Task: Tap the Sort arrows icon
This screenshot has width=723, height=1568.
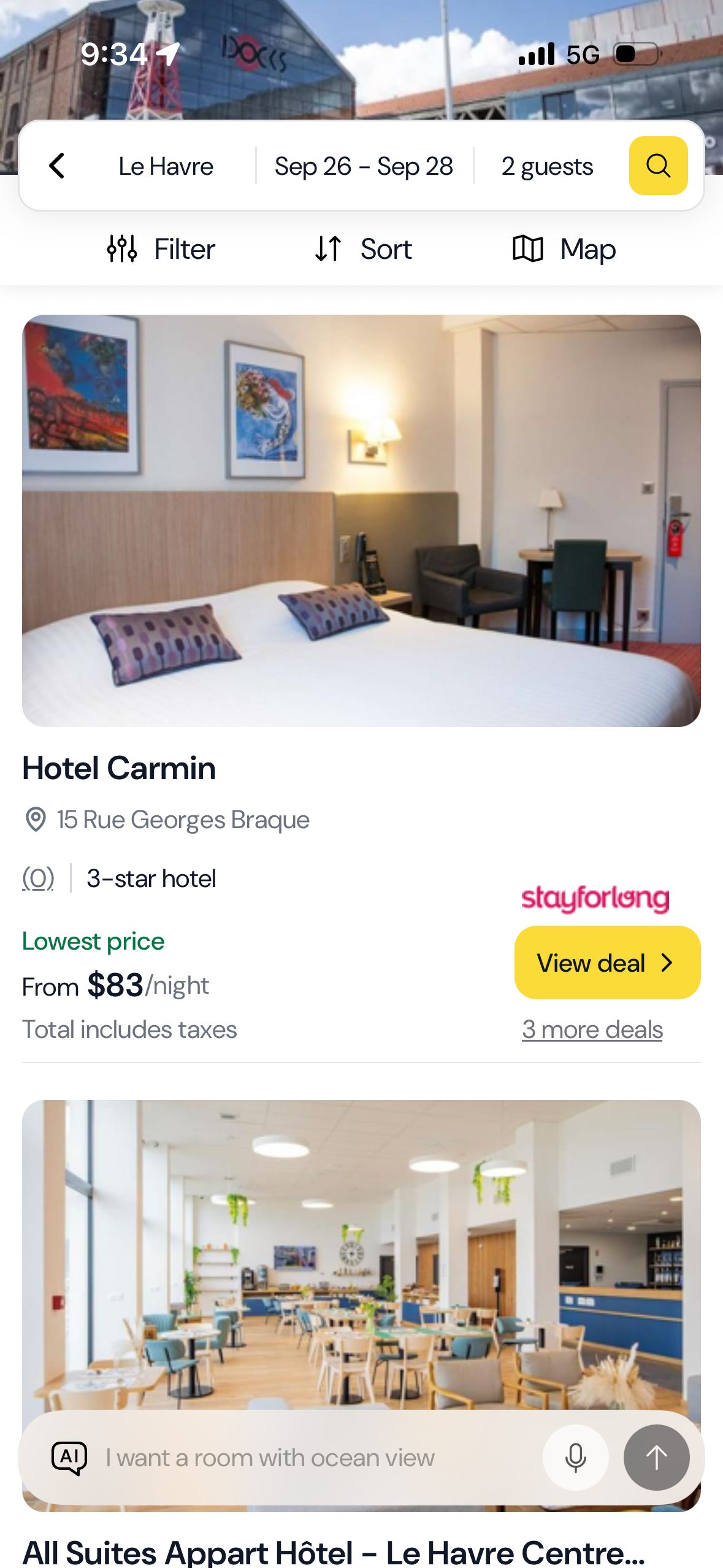Action: tap(328, 249)
